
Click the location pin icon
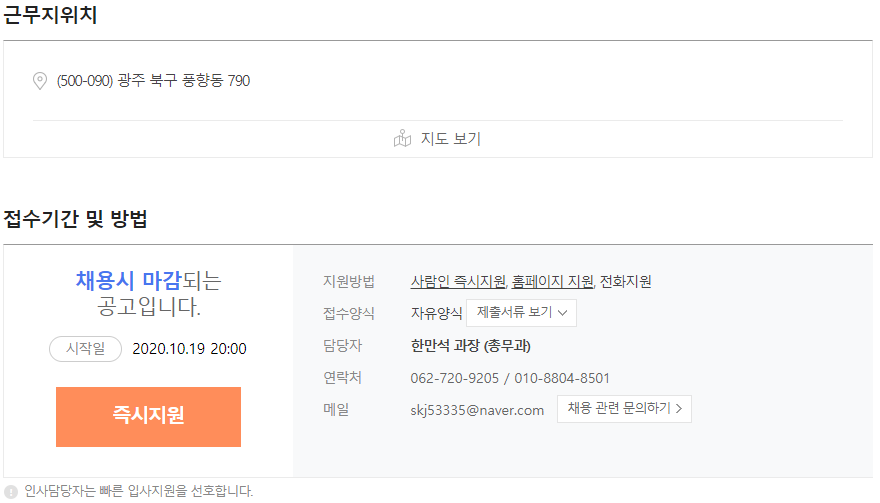[x=40, y=81]
